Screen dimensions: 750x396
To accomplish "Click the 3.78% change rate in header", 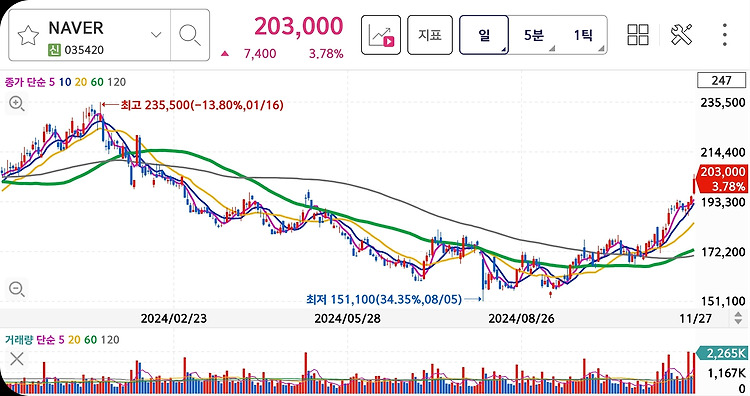I will [326, 54].
